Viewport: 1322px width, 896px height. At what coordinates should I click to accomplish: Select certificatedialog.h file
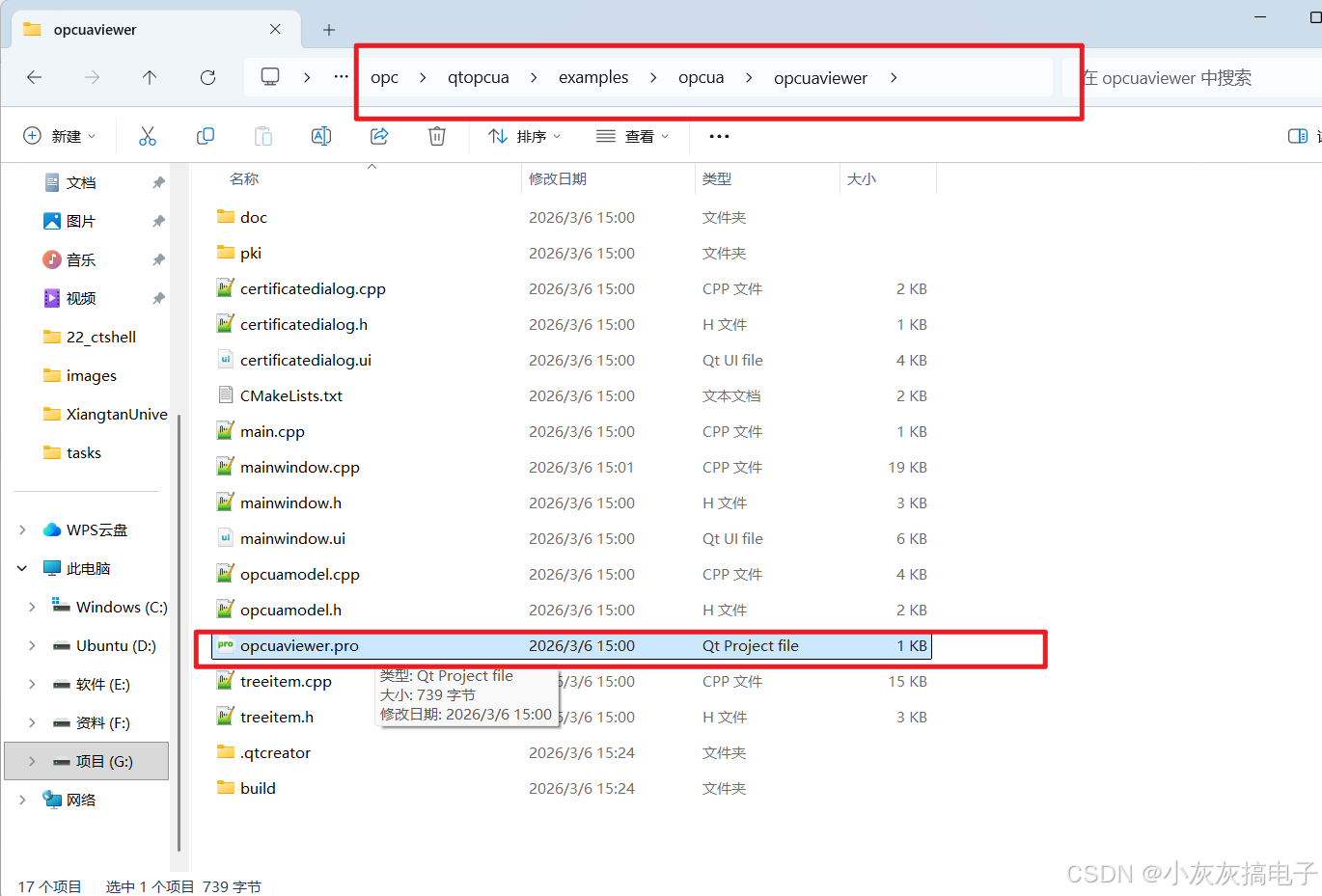tap(571, 324)
